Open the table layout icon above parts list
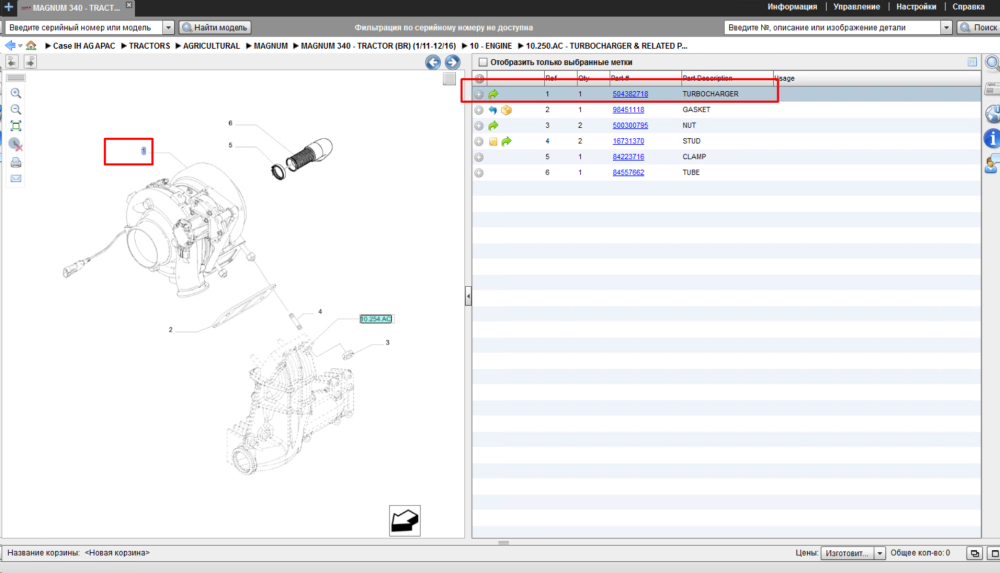The width and height of the screenshot is (1000, 573). [x=972, y=62]
